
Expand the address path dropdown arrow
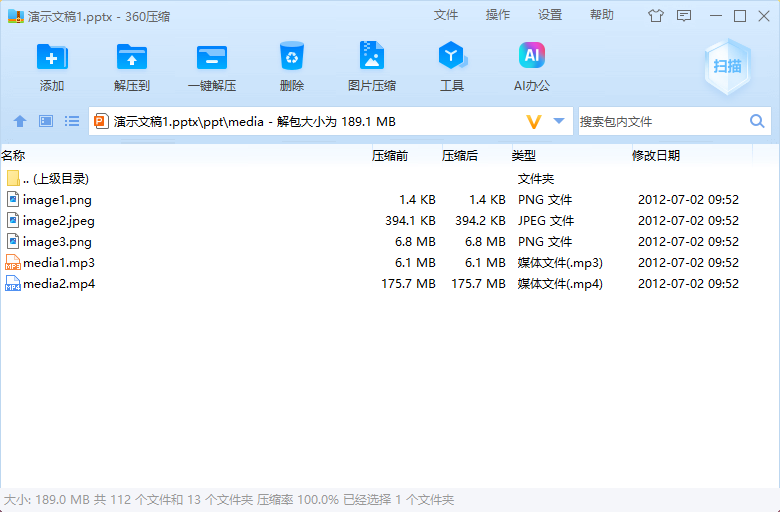559,121
